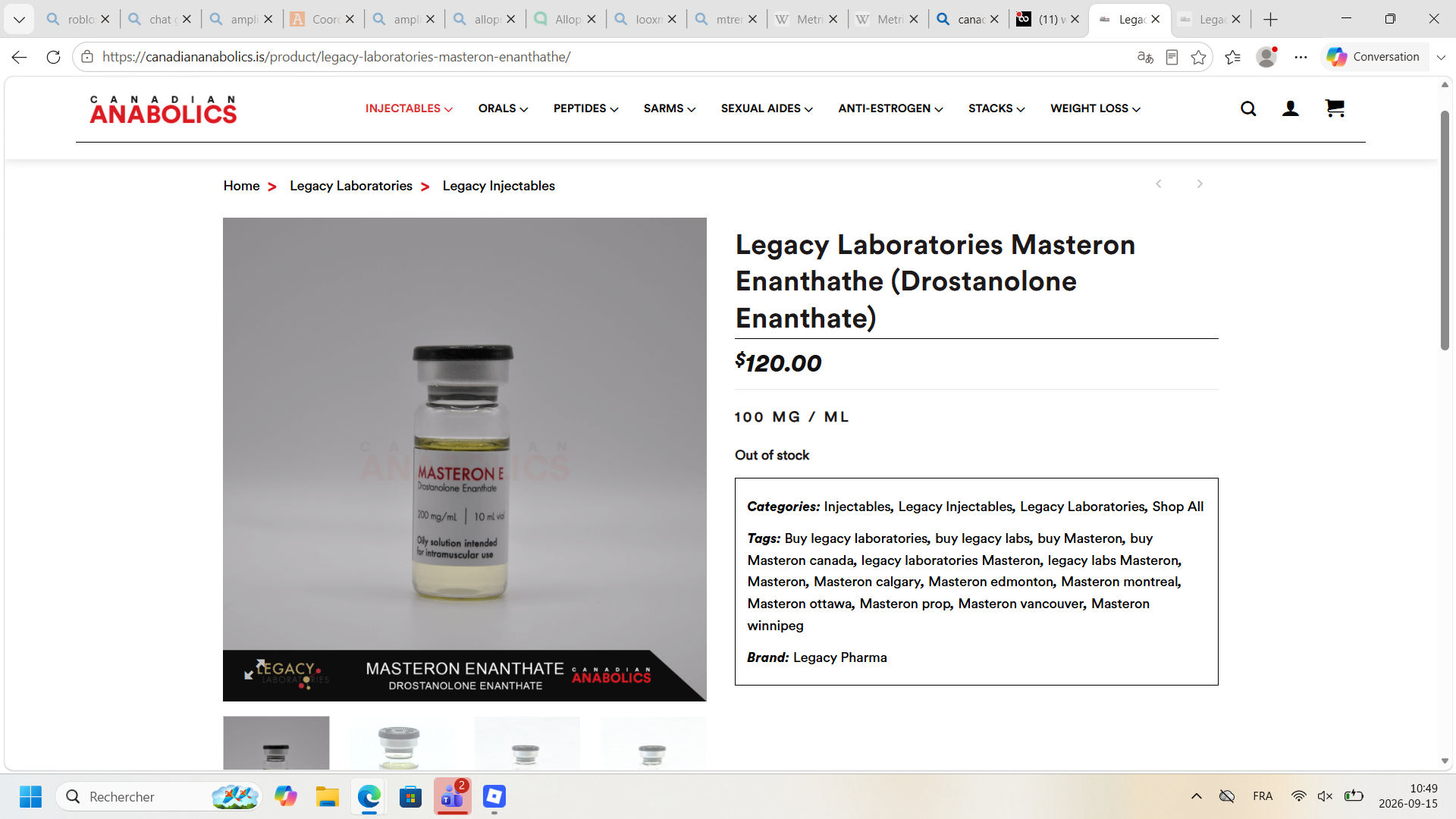Click the page vertical scrollbar thumb

click(1445, 230)
